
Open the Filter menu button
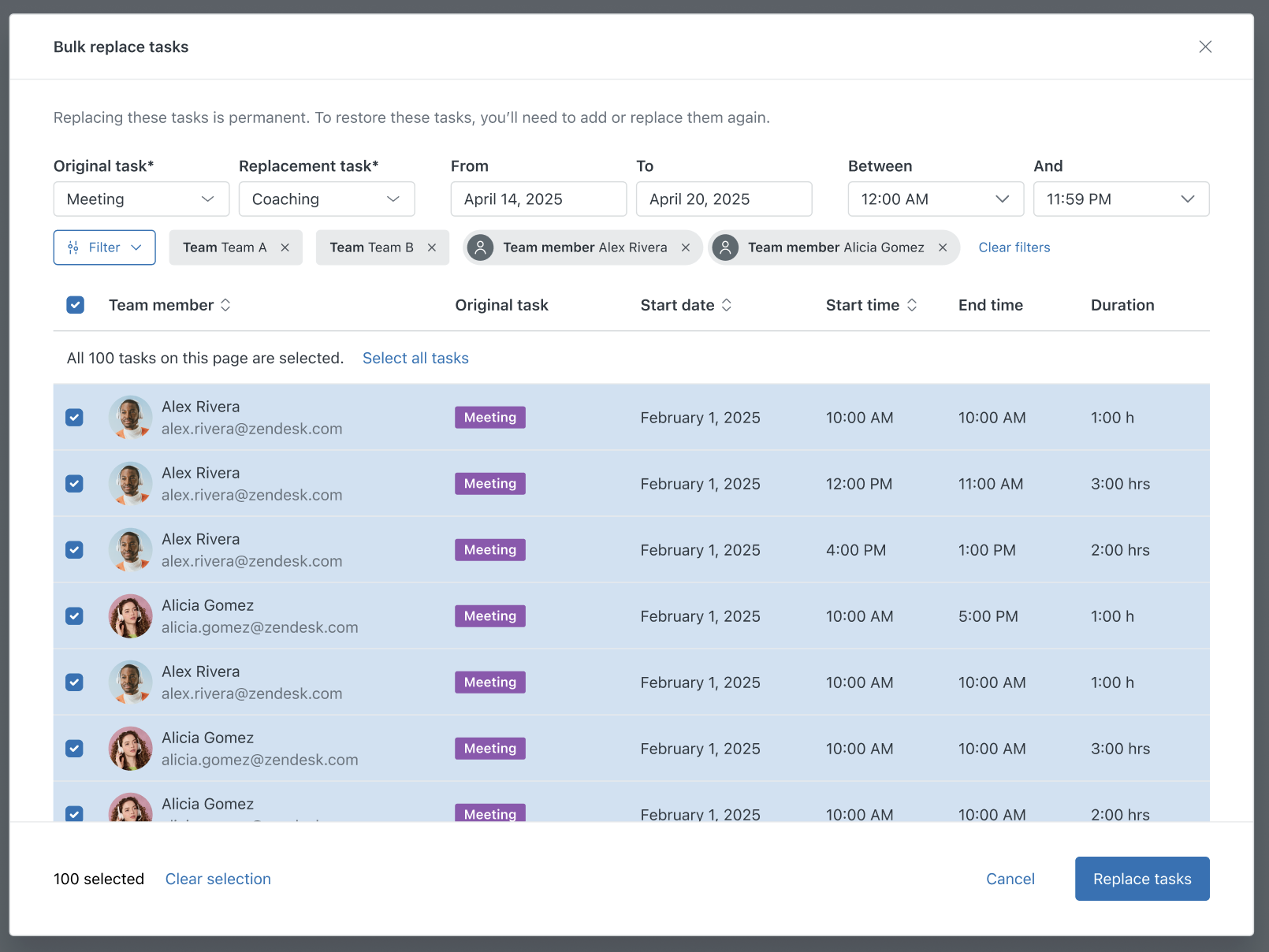[105, 247]
